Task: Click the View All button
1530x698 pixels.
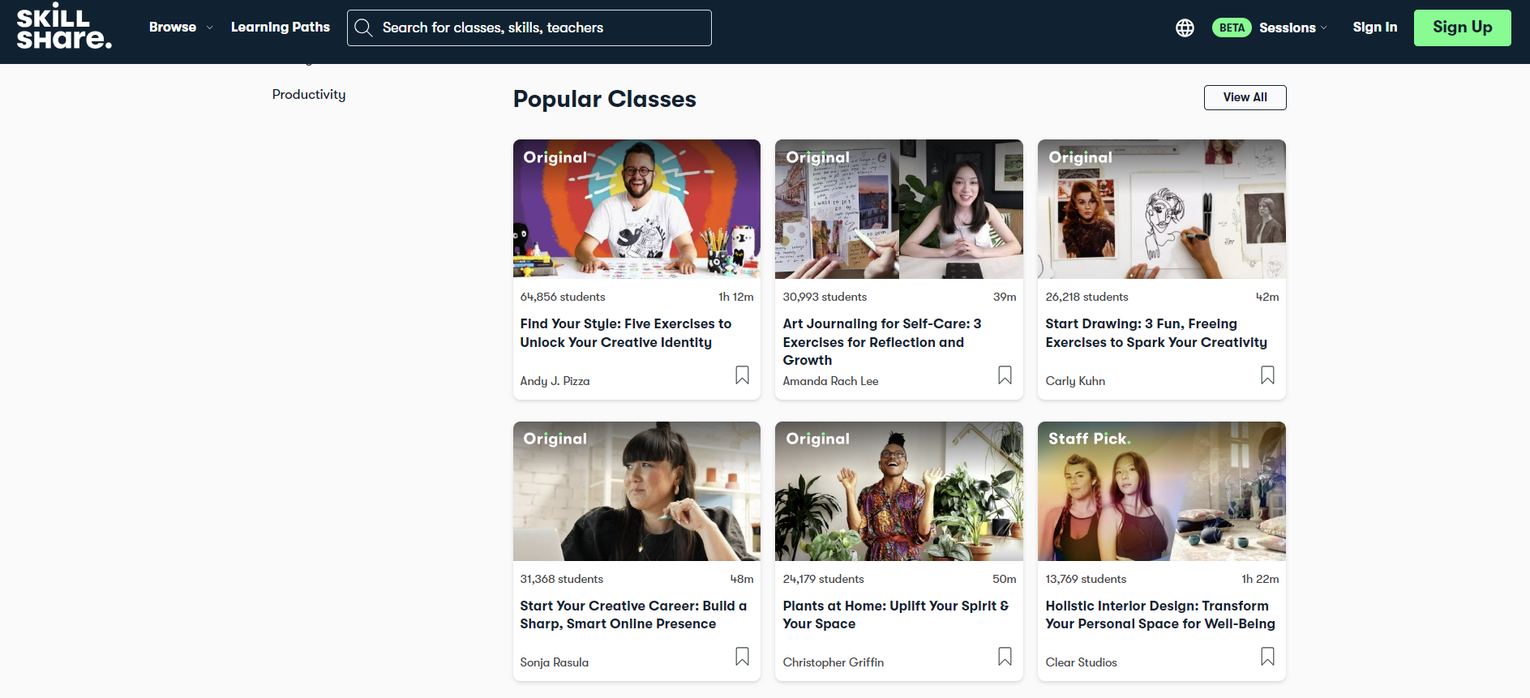Action: point(1245,97)
